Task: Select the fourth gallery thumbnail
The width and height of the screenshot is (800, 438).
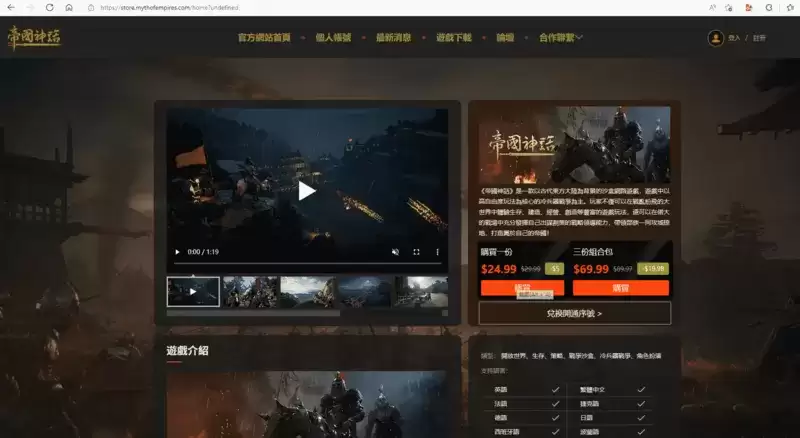Action: coord(365,291)
